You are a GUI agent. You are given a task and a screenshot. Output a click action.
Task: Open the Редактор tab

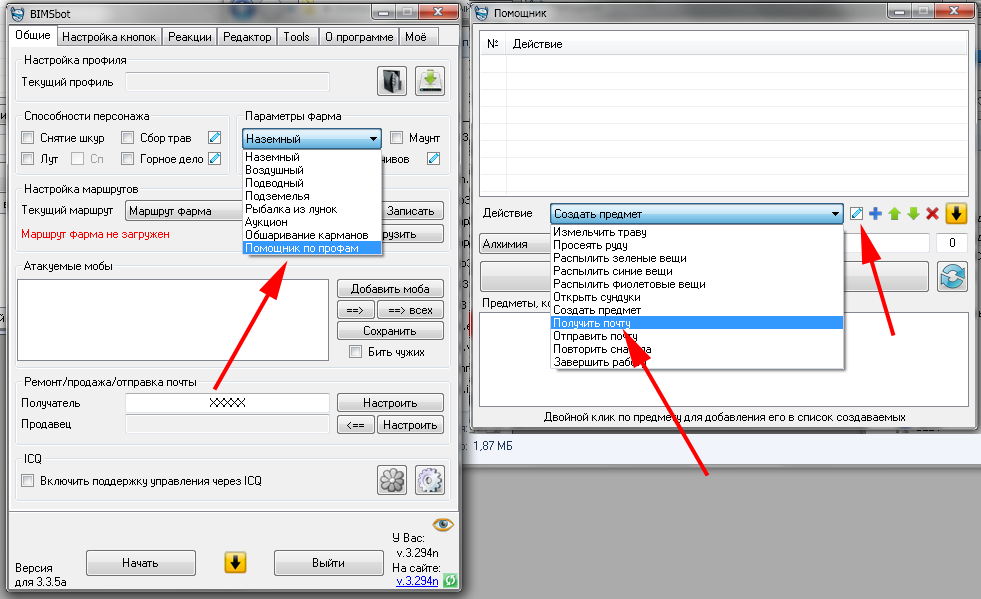[247, 37]
